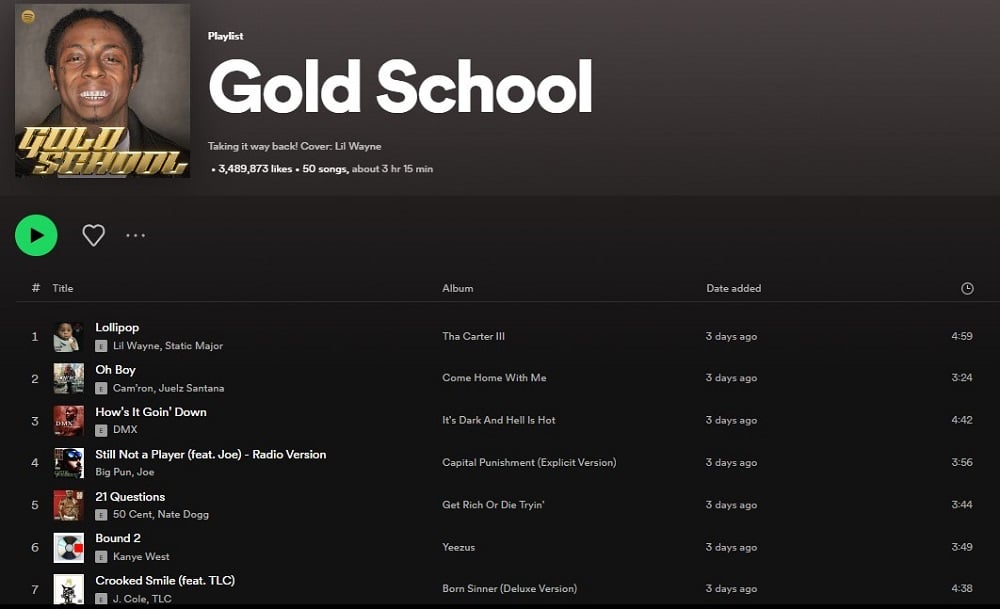Click the 3:24 duration of Oh Boy

coord(962,378)
